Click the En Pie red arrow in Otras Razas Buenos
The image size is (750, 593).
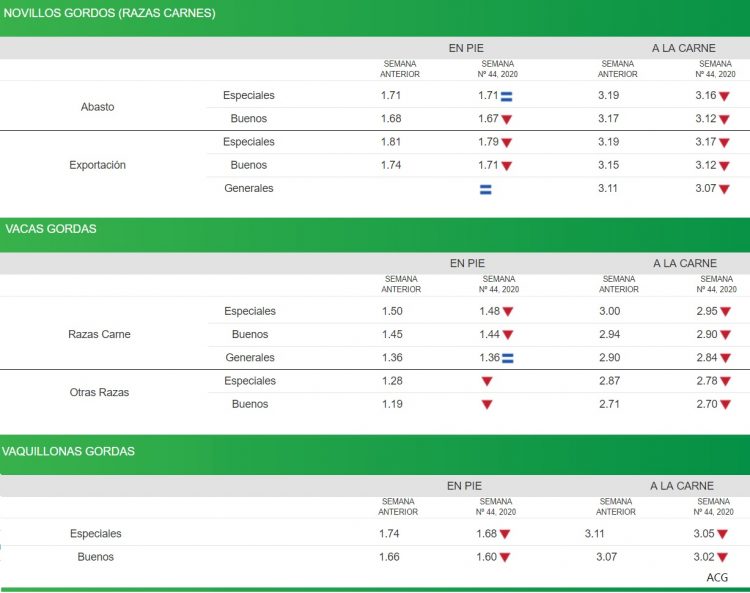tap(487, 405)
